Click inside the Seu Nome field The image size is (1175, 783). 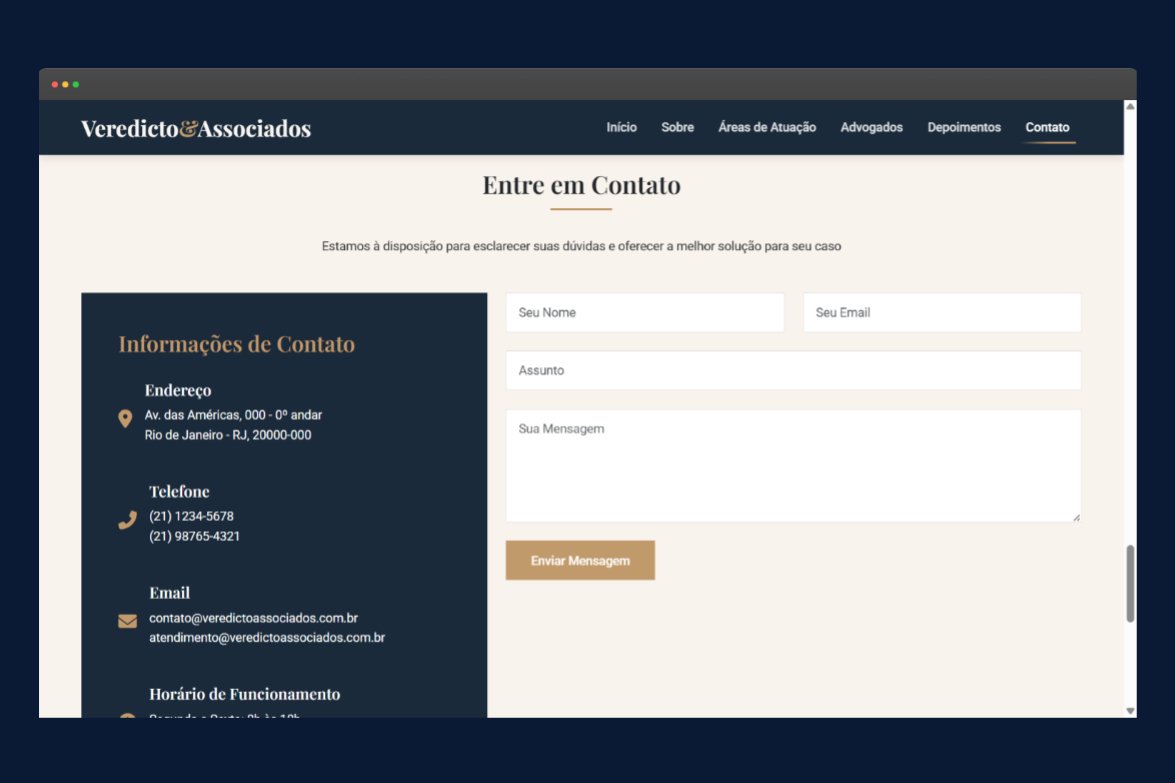click(644, 312)
